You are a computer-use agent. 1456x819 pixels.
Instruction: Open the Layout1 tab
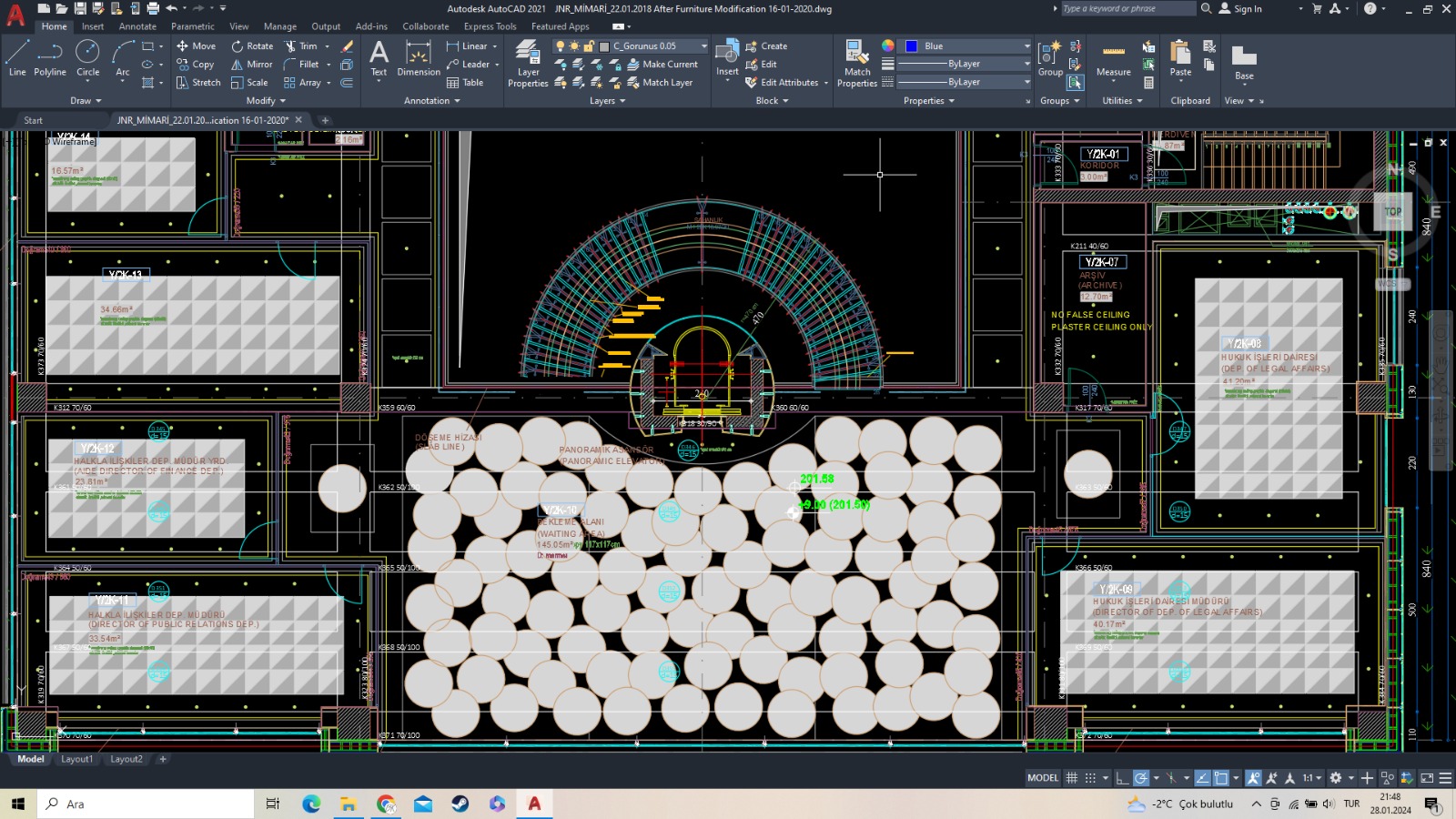pyautogui.click(x=76, y=759)
